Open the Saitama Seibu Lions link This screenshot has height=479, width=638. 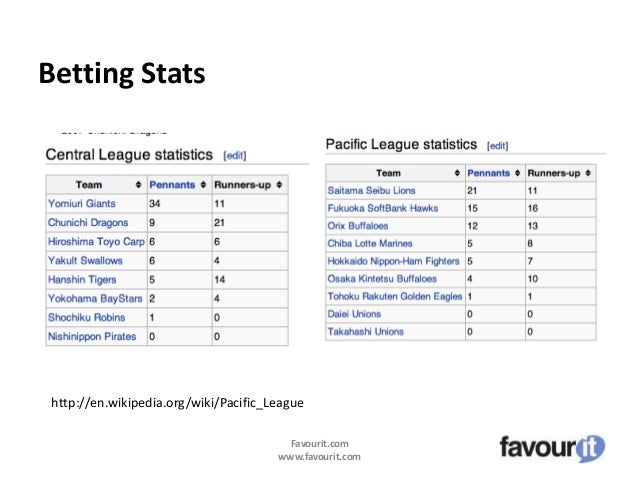371,190
